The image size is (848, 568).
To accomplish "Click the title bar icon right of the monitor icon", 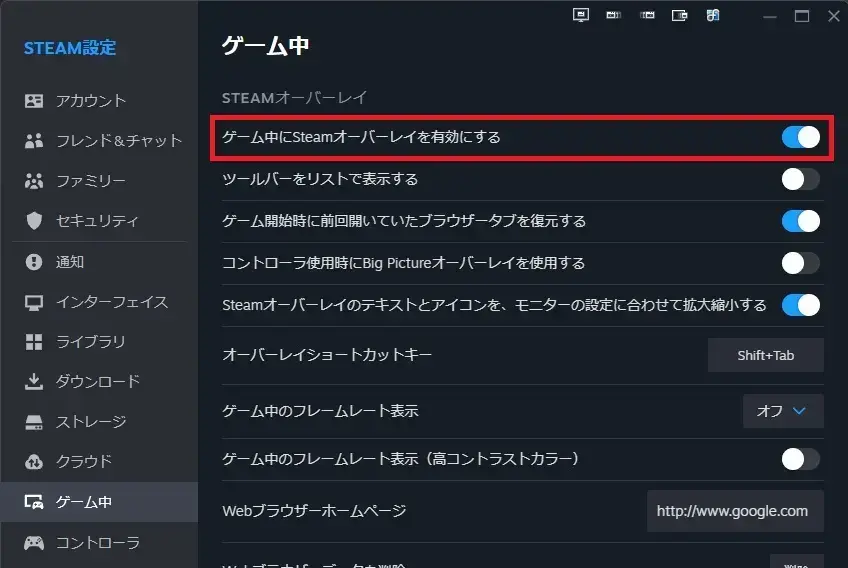I will pyautogui.click(x=613, y=15).
